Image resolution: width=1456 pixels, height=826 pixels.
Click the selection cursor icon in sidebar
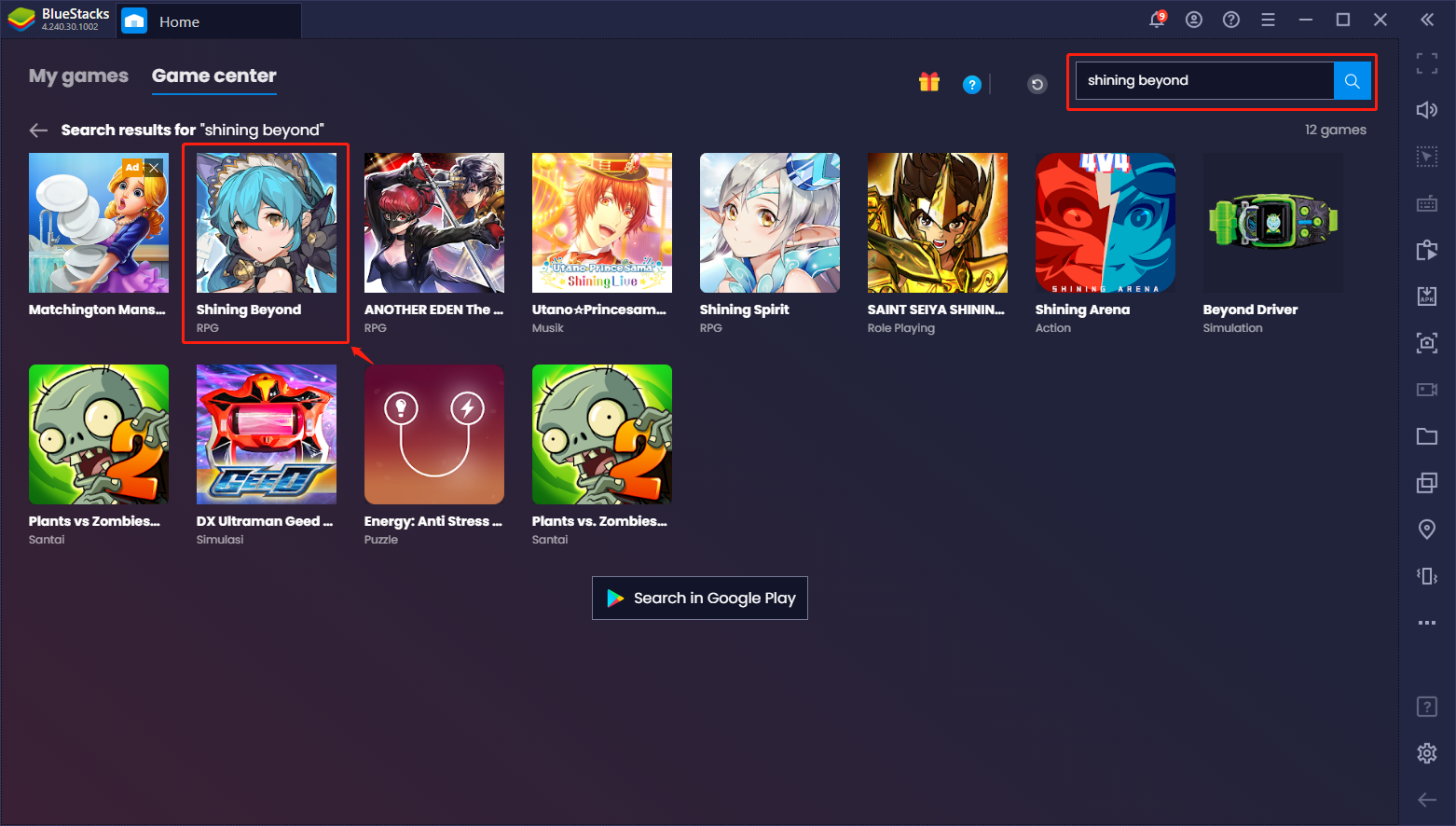pos(1427,157)
